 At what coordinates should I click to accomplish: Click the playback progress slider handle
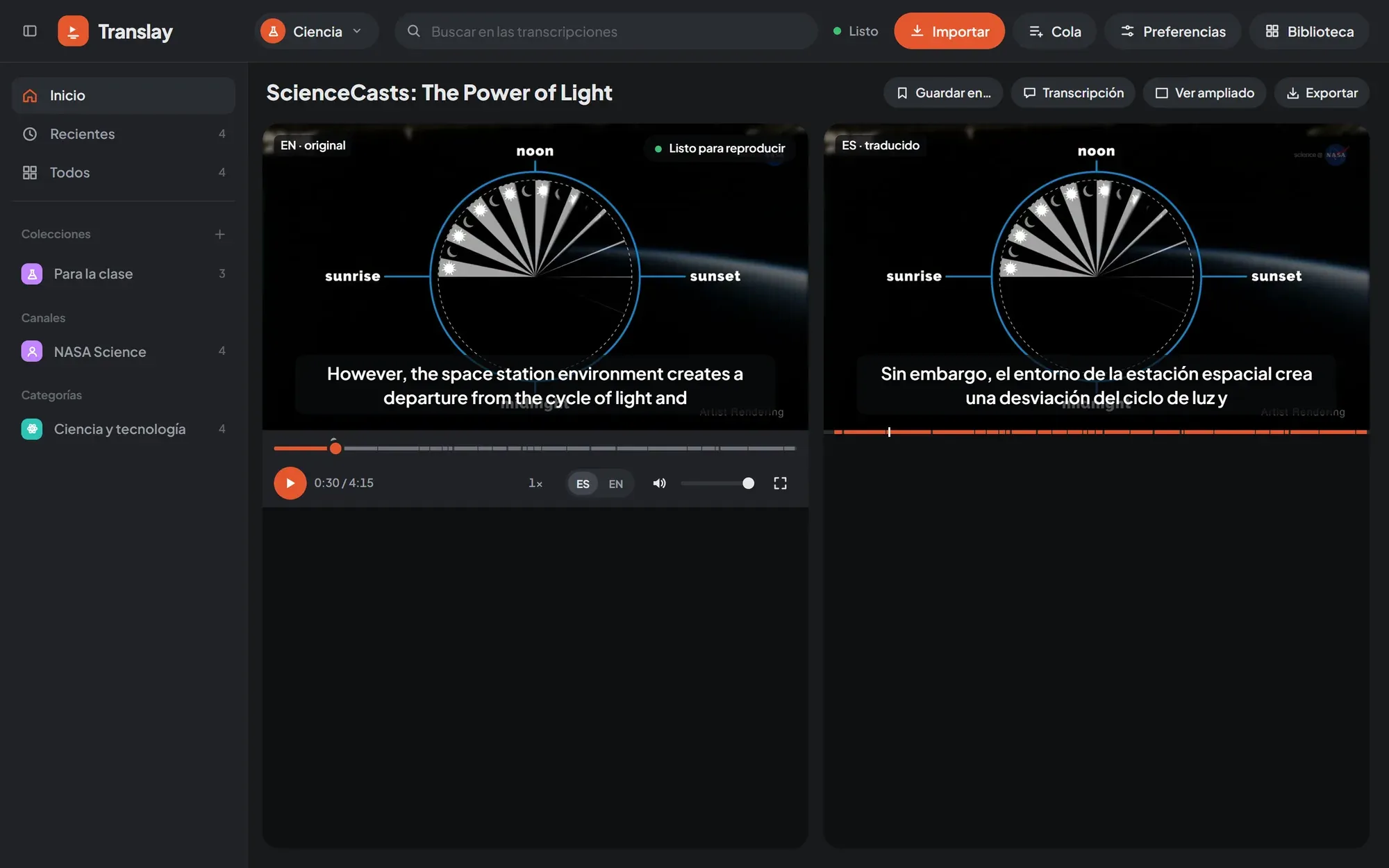[335, 449]
